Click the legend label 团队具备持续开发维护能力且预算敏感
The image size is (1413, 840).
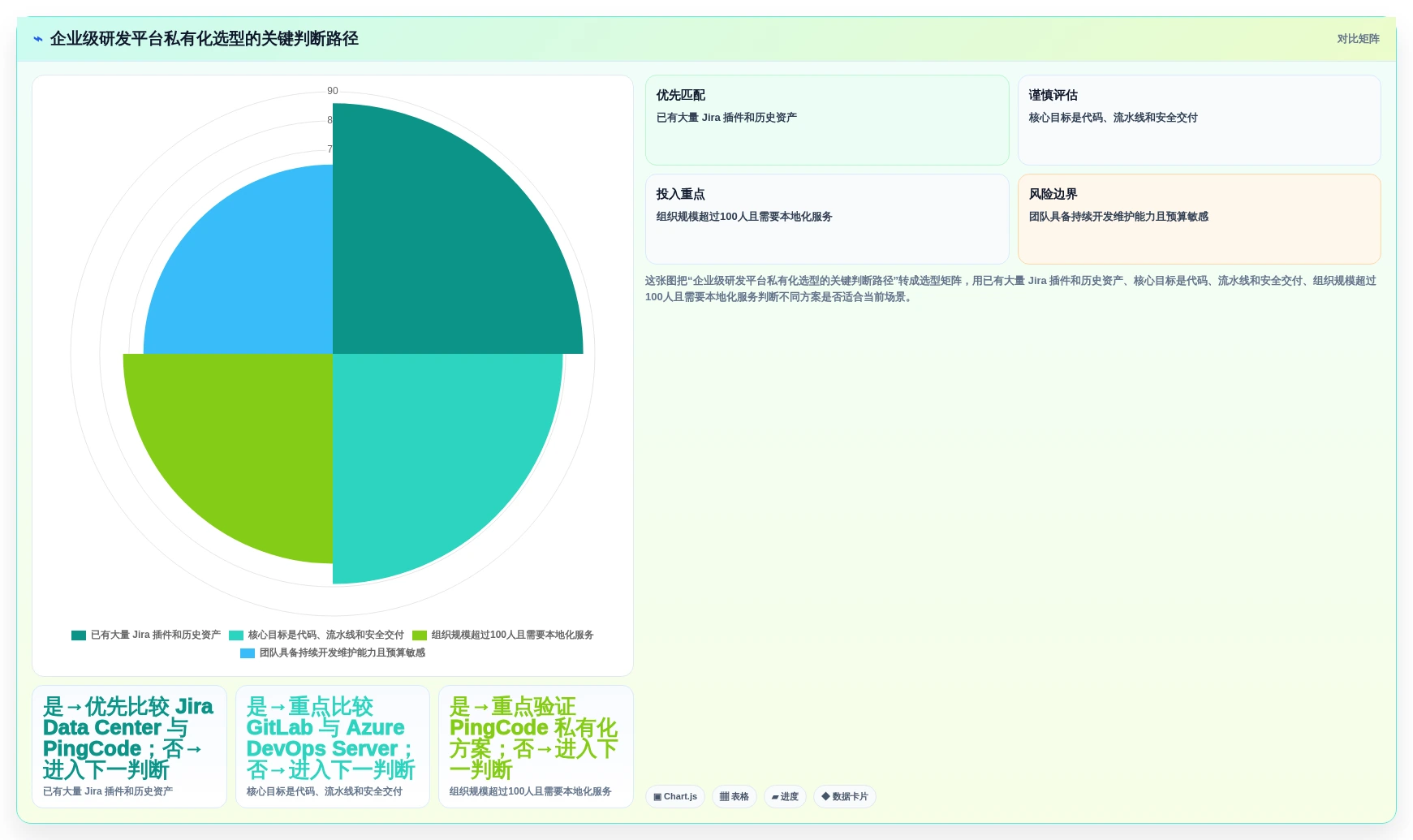click(x=342, y=653)
